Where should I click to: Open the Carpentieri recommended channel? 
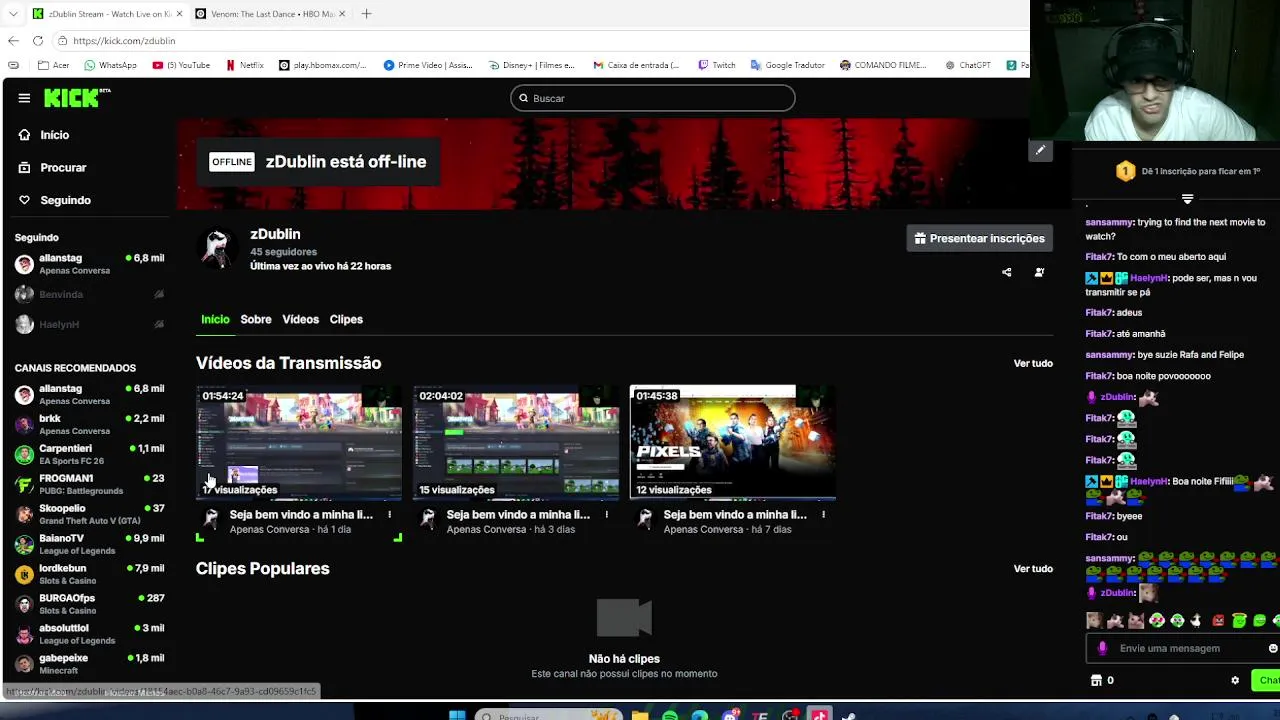point(89,454)
